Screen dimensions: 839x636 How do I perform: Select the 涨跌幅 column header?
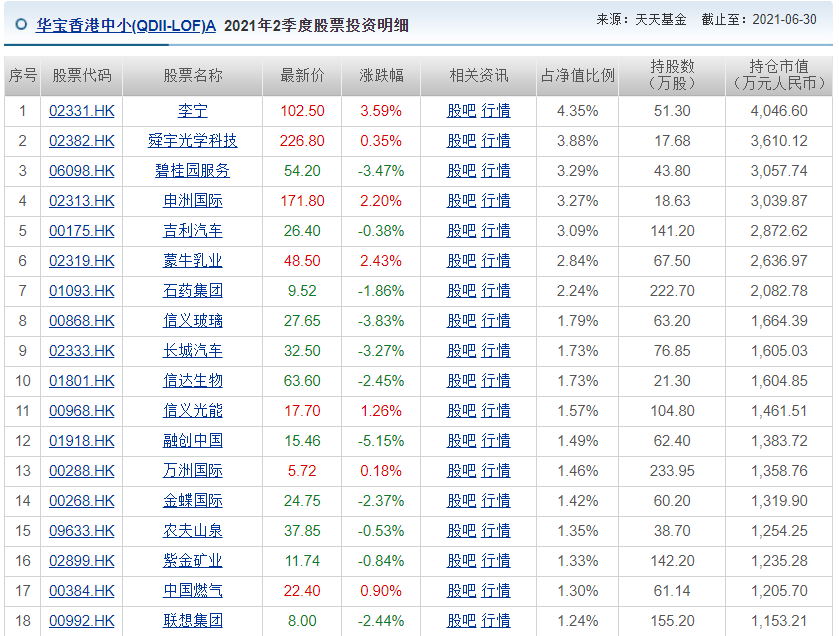381,75
